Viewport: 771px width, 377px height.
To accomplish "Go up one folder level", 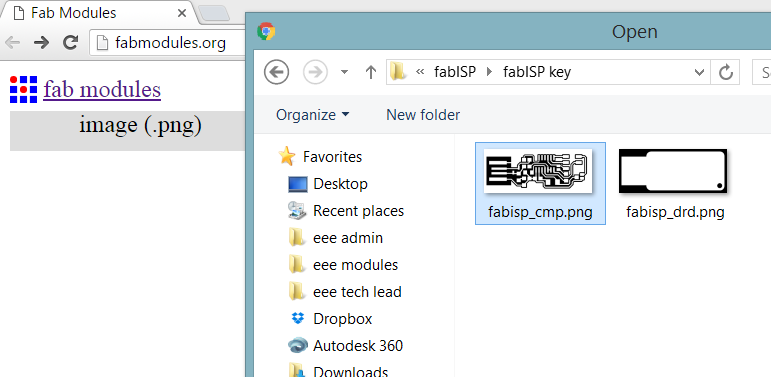I will [x=371, y=73].
